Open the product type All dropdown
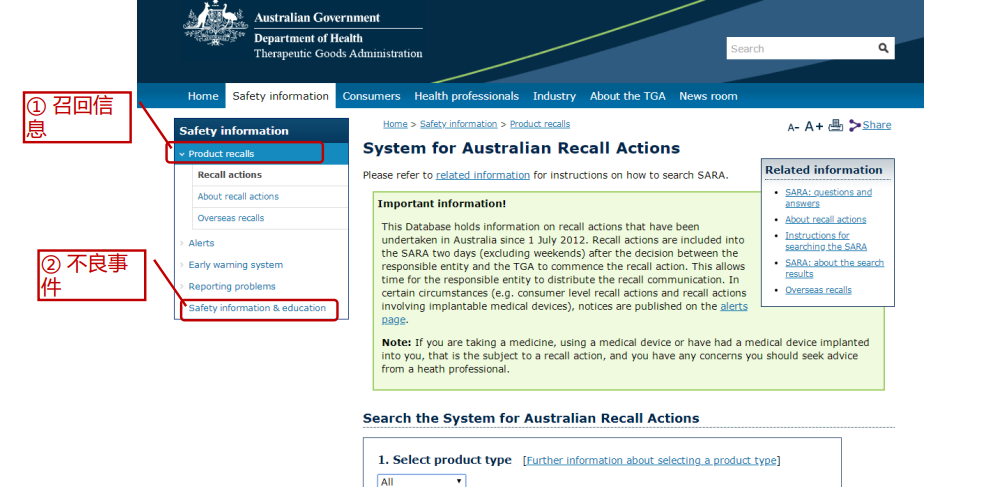This screenshot has height=487, width=984. click(x=422, y=481)
